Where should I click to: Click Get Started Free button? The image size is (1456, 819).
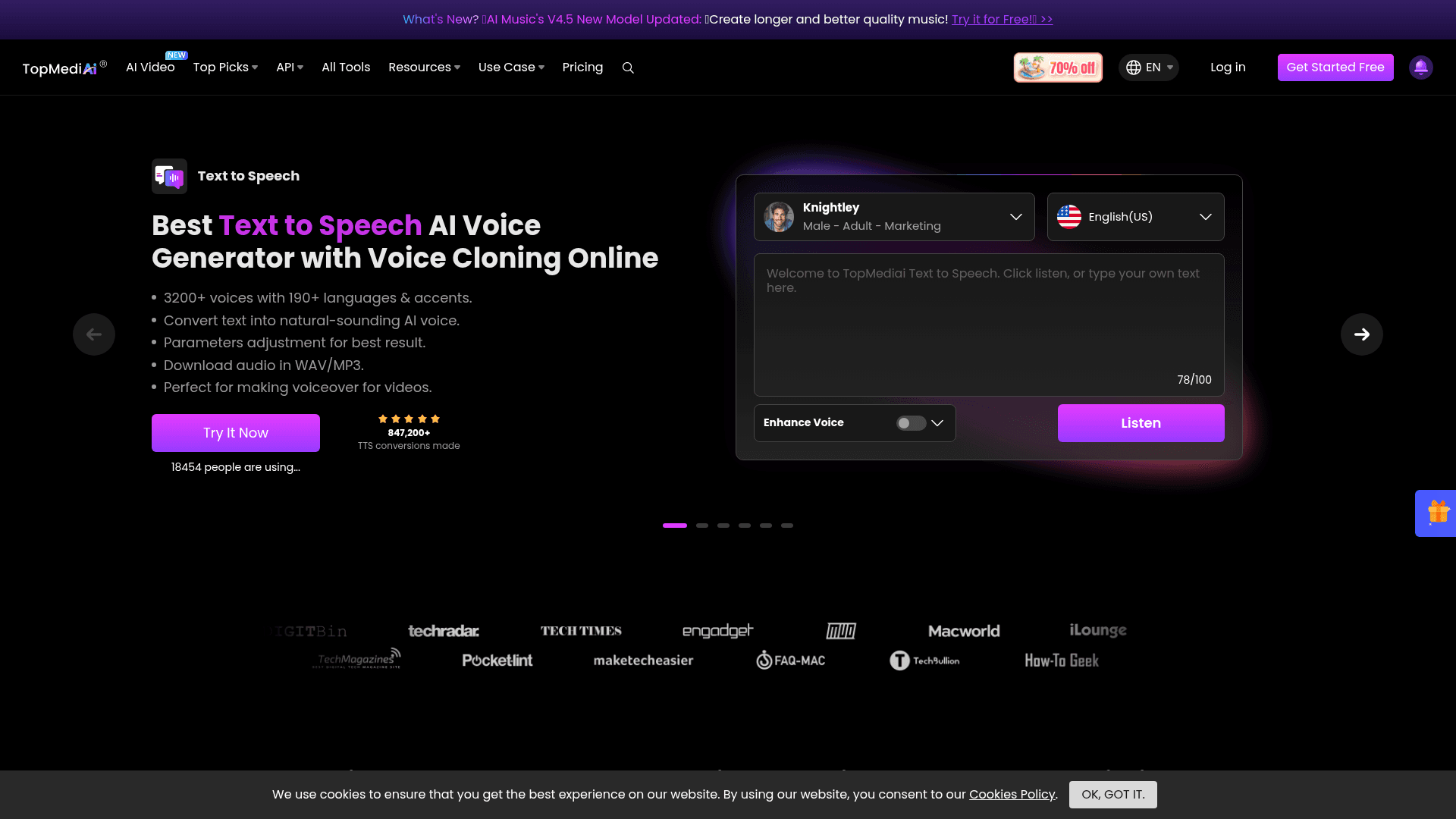[x=1335, y=67]
